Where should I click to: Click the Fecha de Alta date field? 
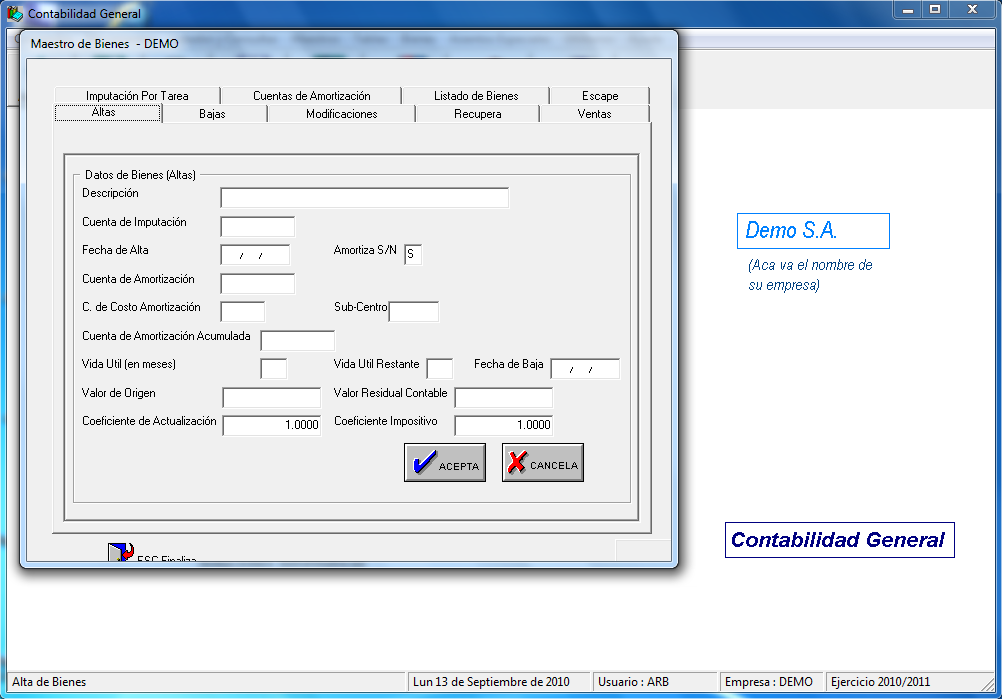click(x=255, y=255)
